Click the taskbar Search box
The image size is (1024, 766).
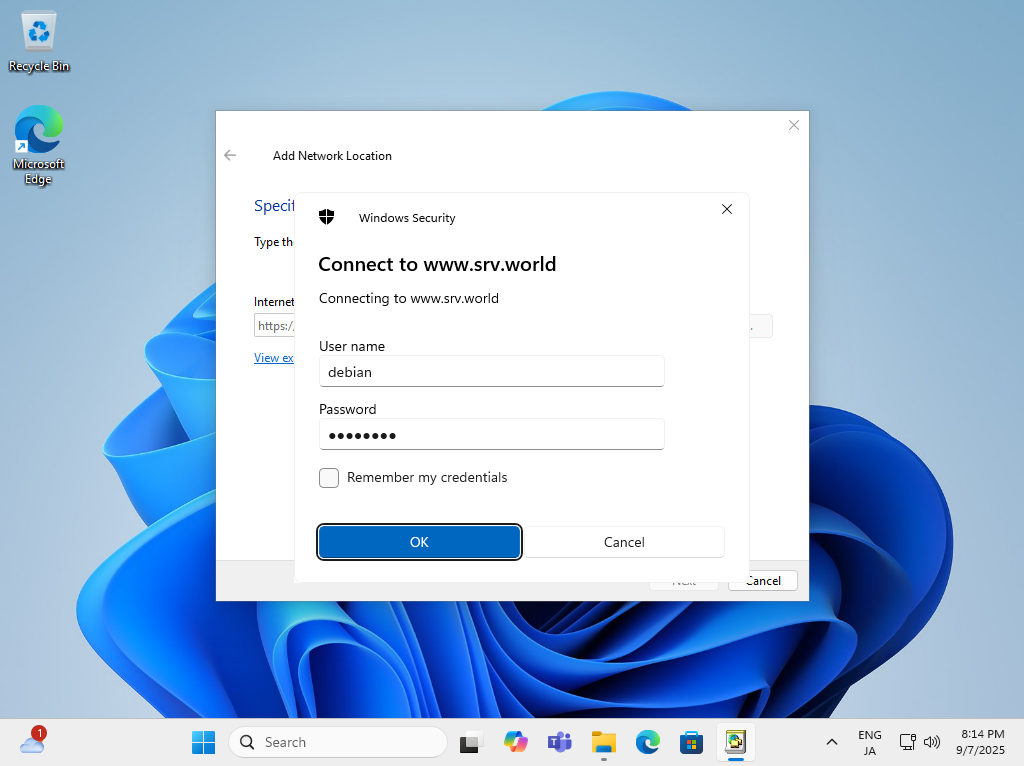[x=338, y=742]
